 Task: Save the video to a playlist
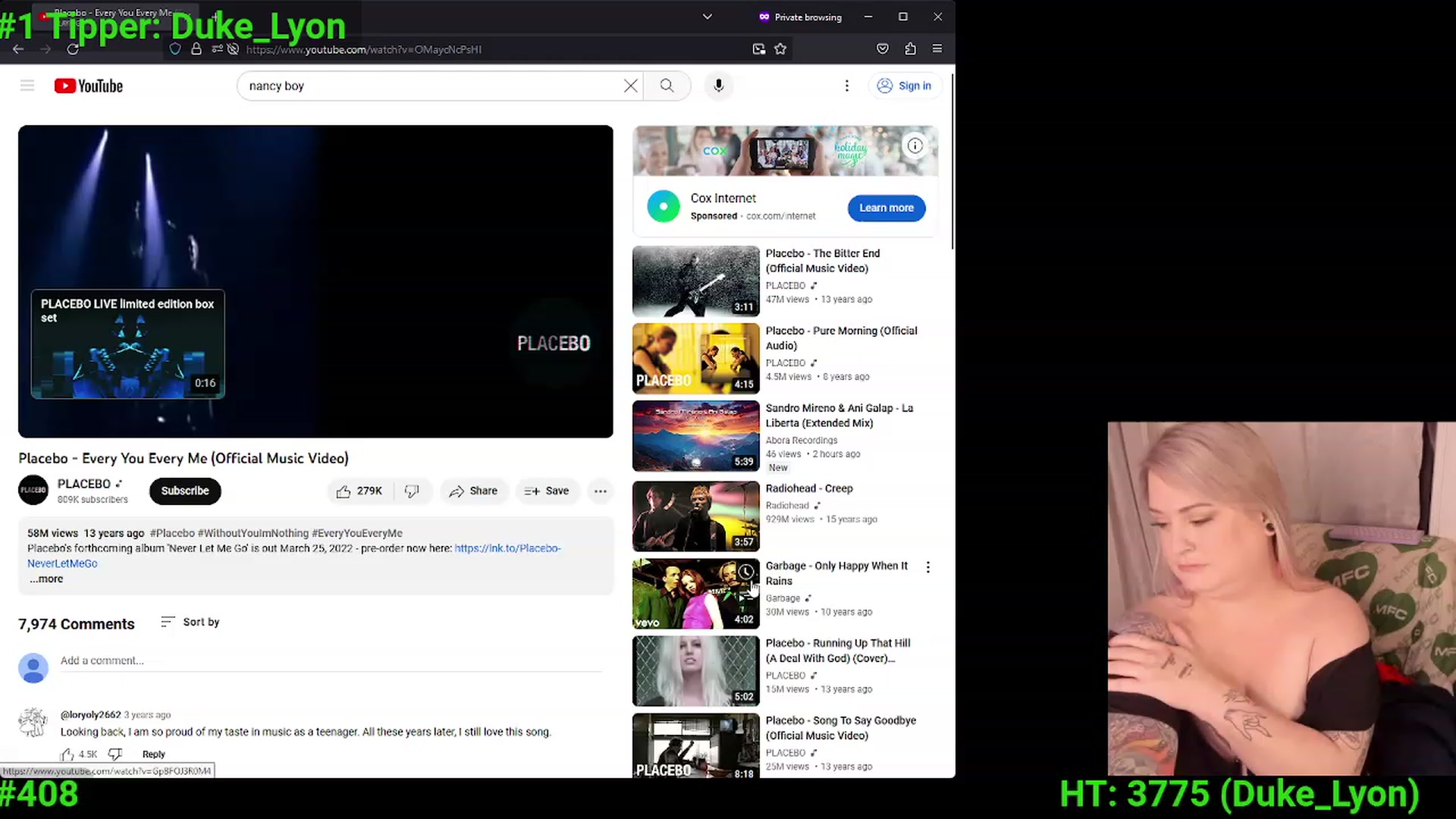(547, 491)
